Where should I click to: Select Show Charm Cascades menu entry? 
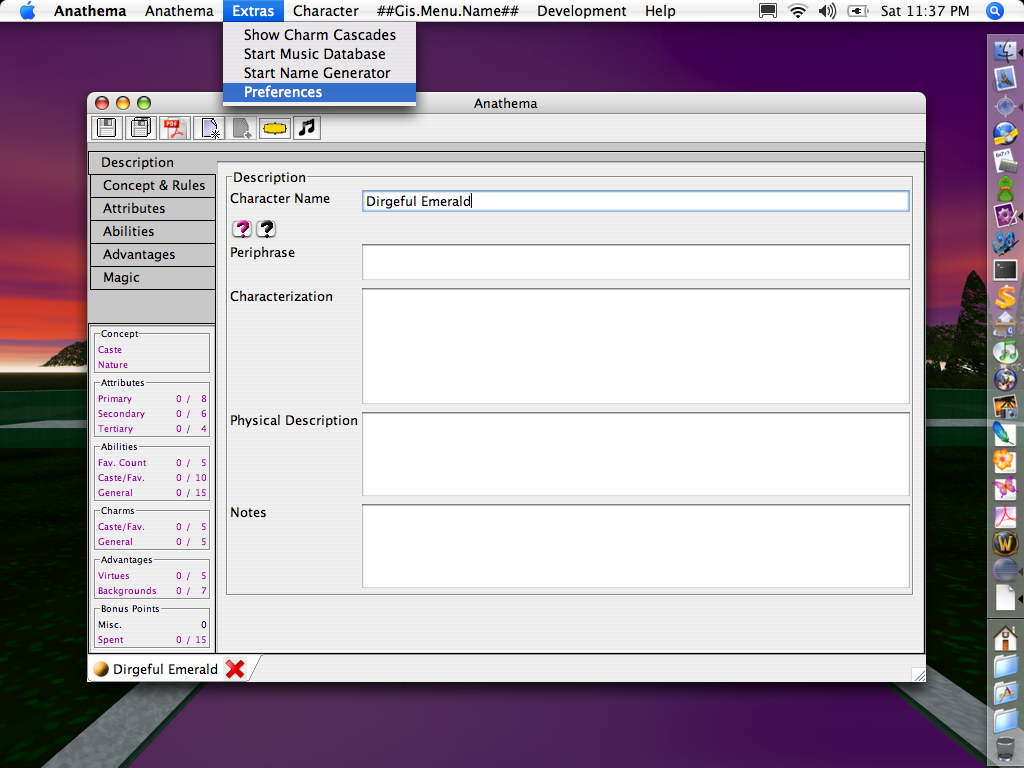[x=319, y=35]
